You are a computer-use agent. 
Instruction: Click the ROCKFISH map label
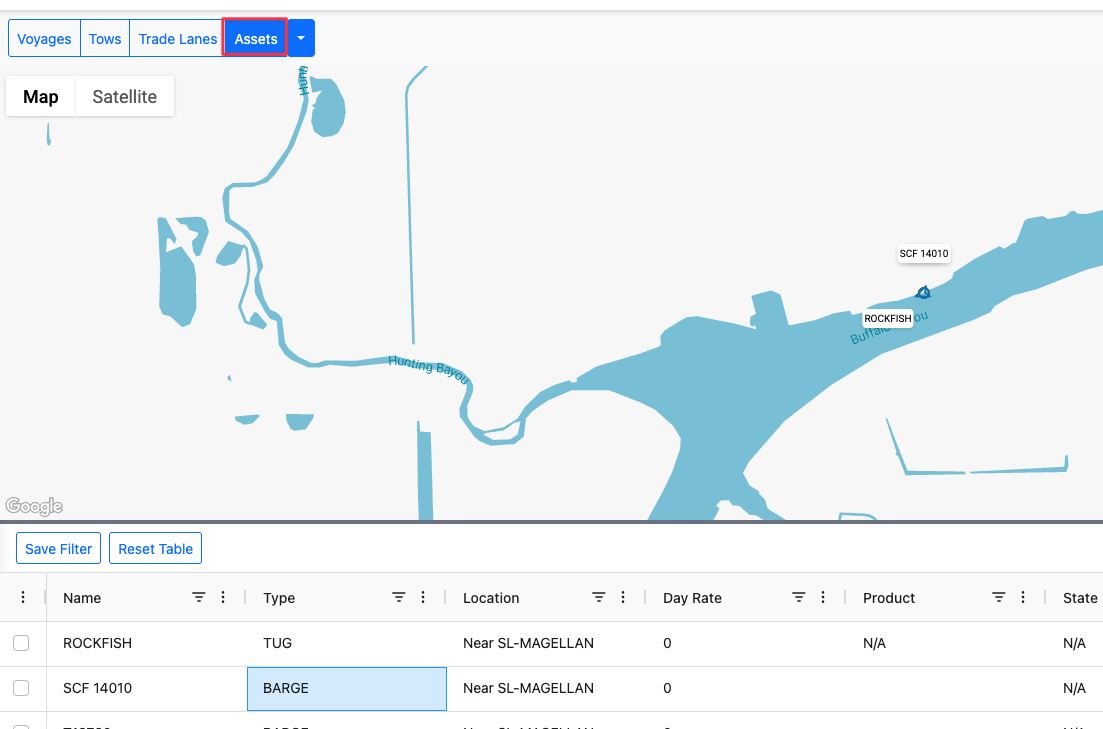[x=888, y=318]
